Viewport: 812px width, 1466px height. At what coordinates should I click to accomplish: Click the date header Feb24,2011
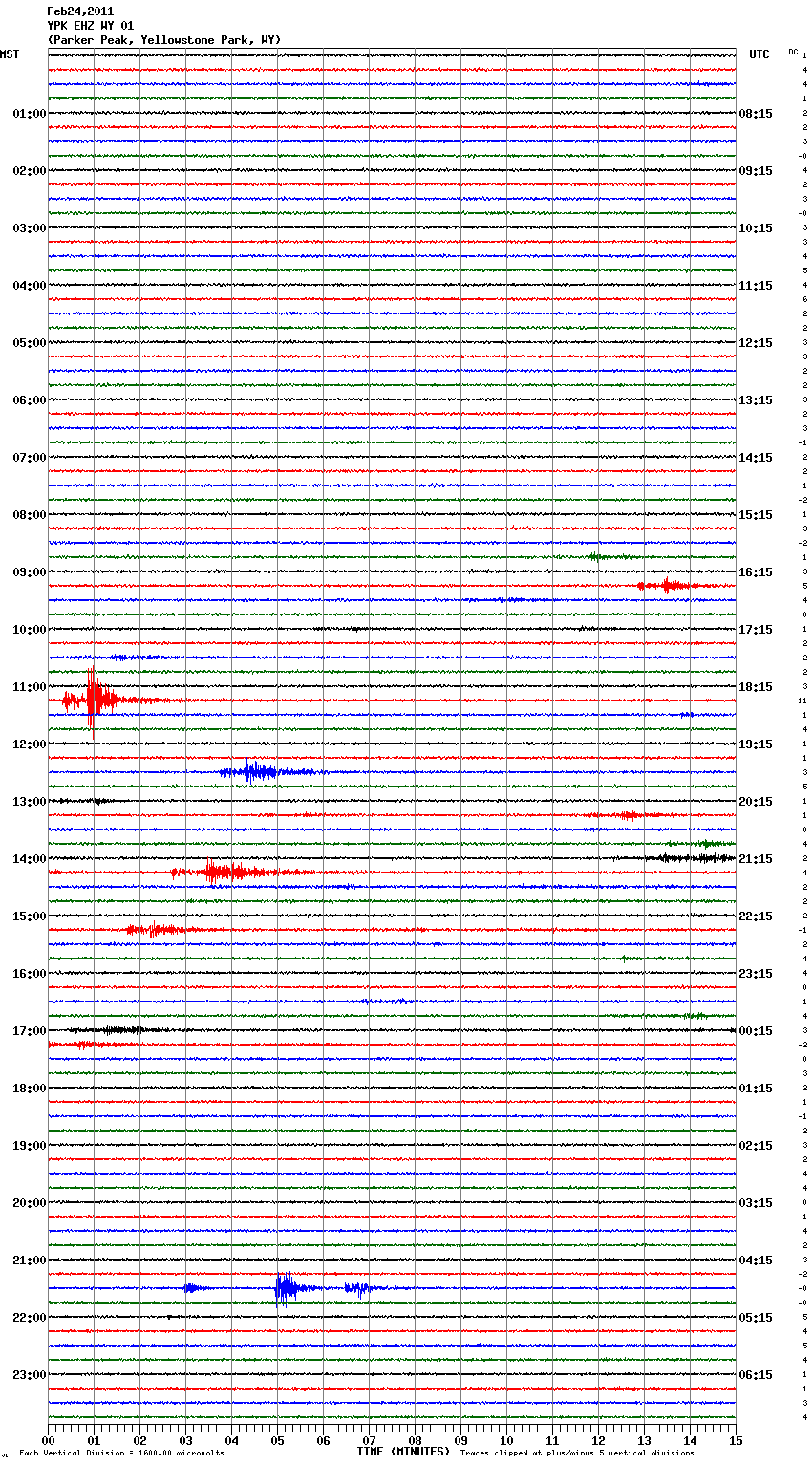(x=80, y=11)
